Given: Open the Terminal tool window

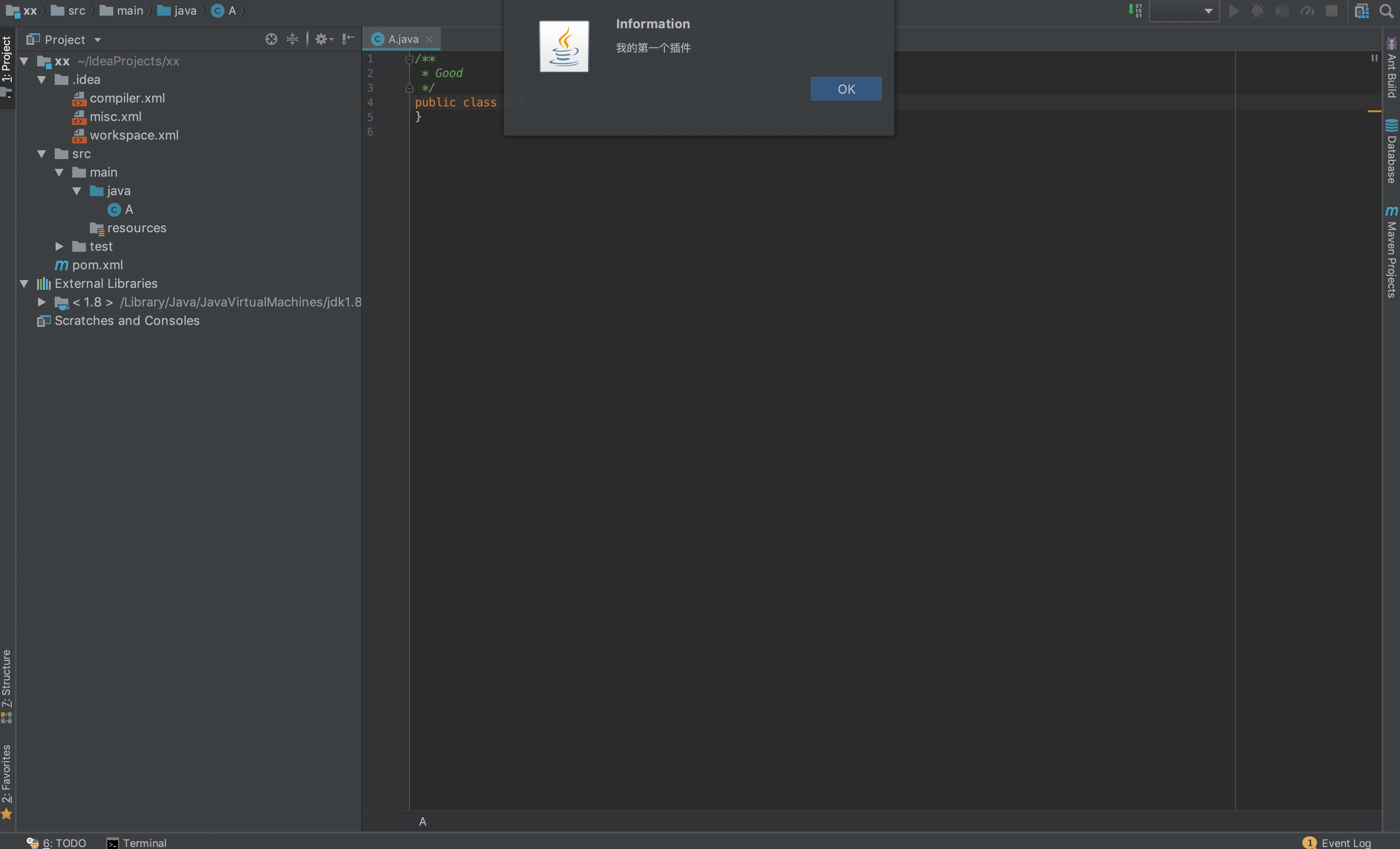Looking at the screenshot, I should point(137,843).
